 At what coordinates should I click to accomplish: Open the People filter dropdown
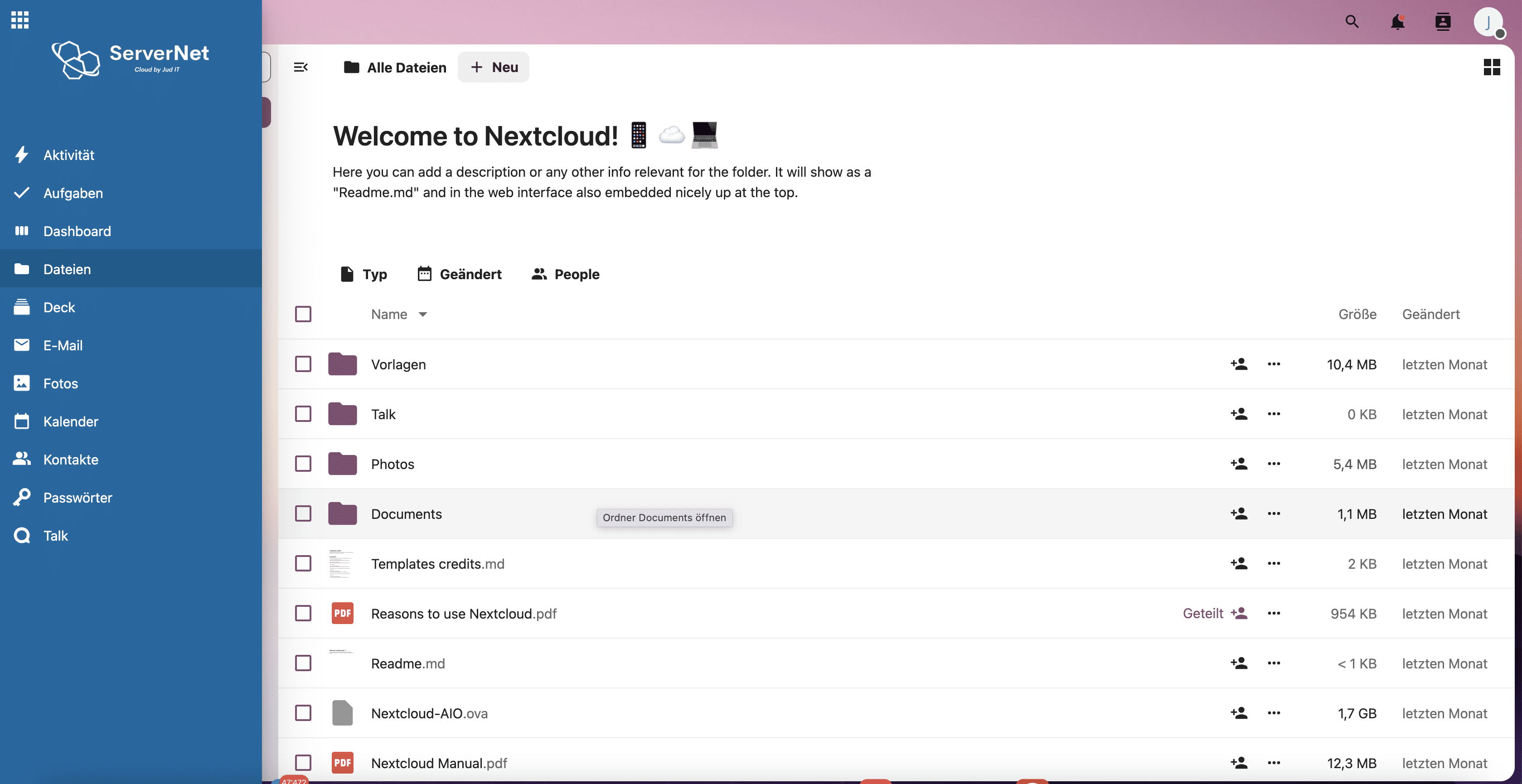tap(566, 274)
